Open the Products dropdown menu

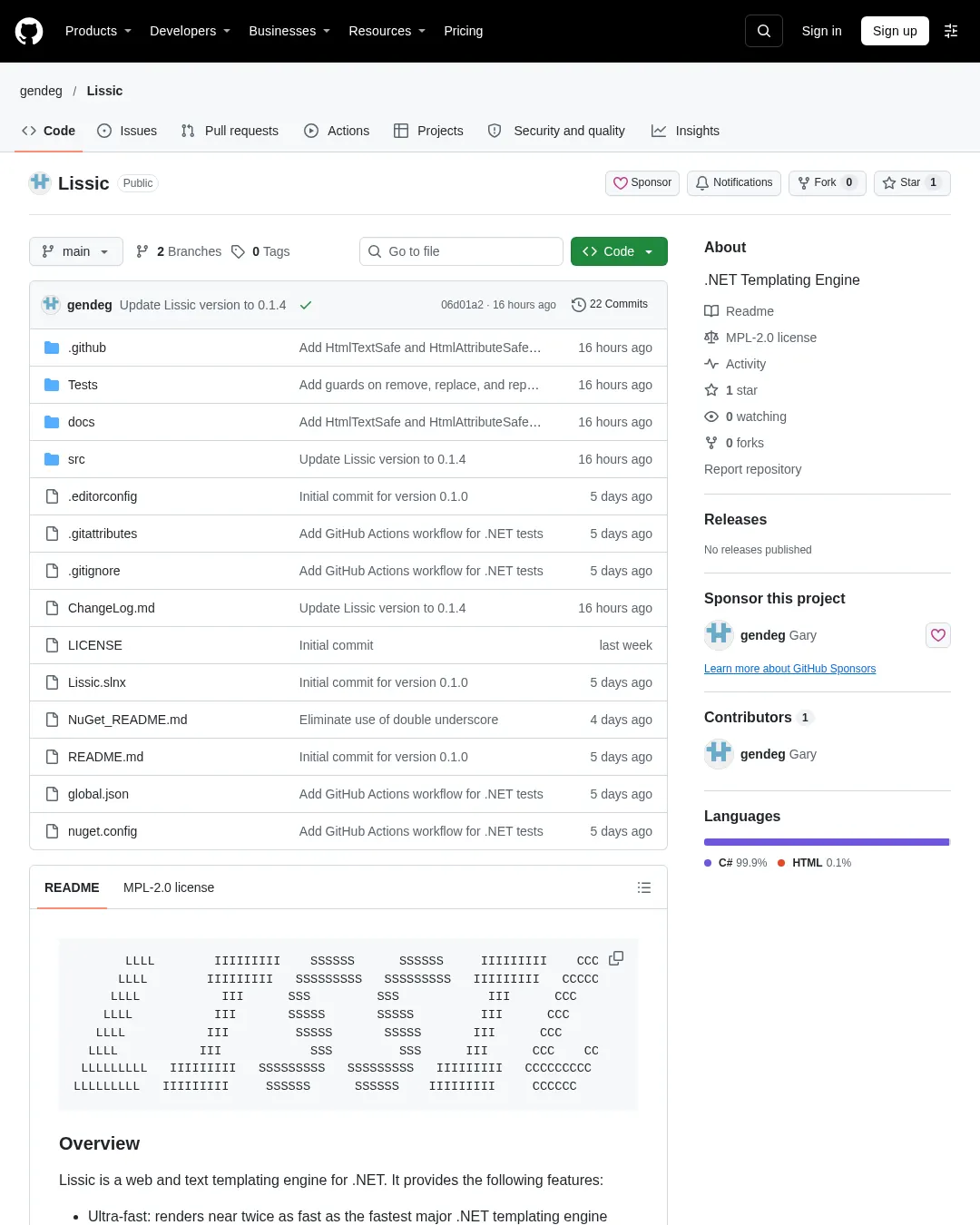point(98,31)
